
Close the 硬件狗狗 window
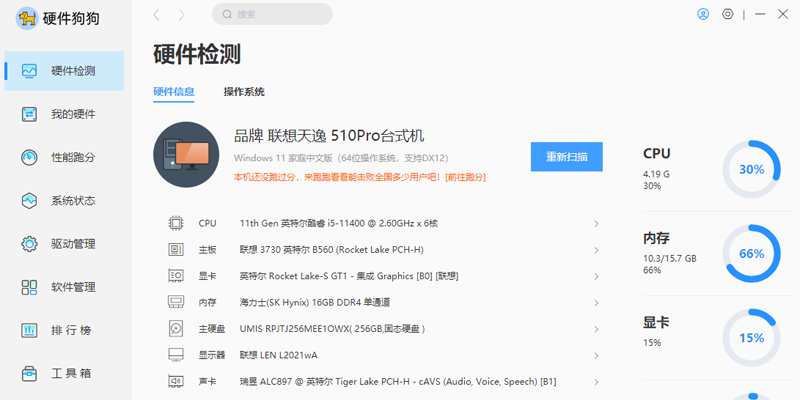783,14
